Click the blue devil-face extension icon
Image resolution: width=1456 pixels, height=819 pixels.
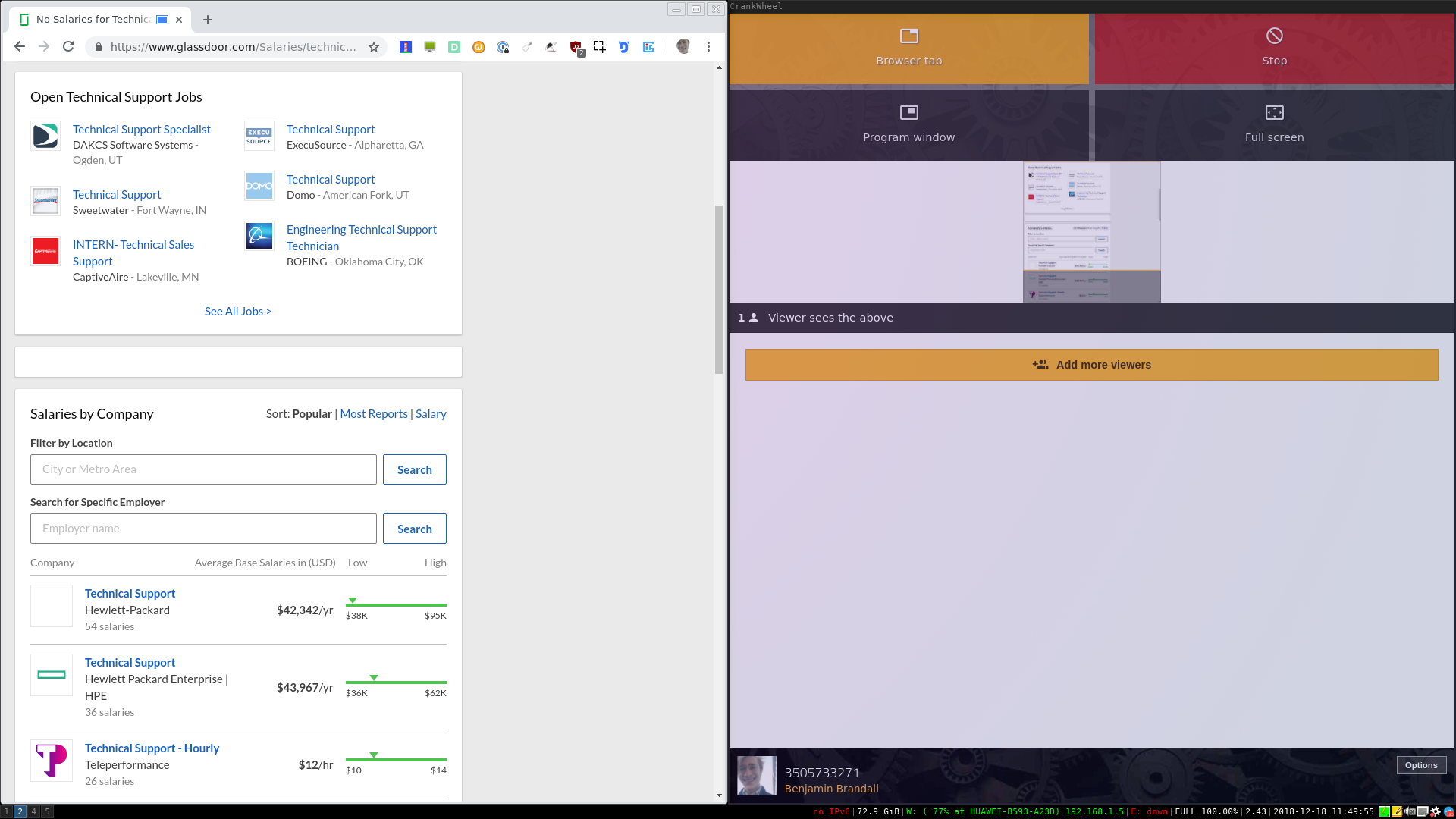pos(624,47)
